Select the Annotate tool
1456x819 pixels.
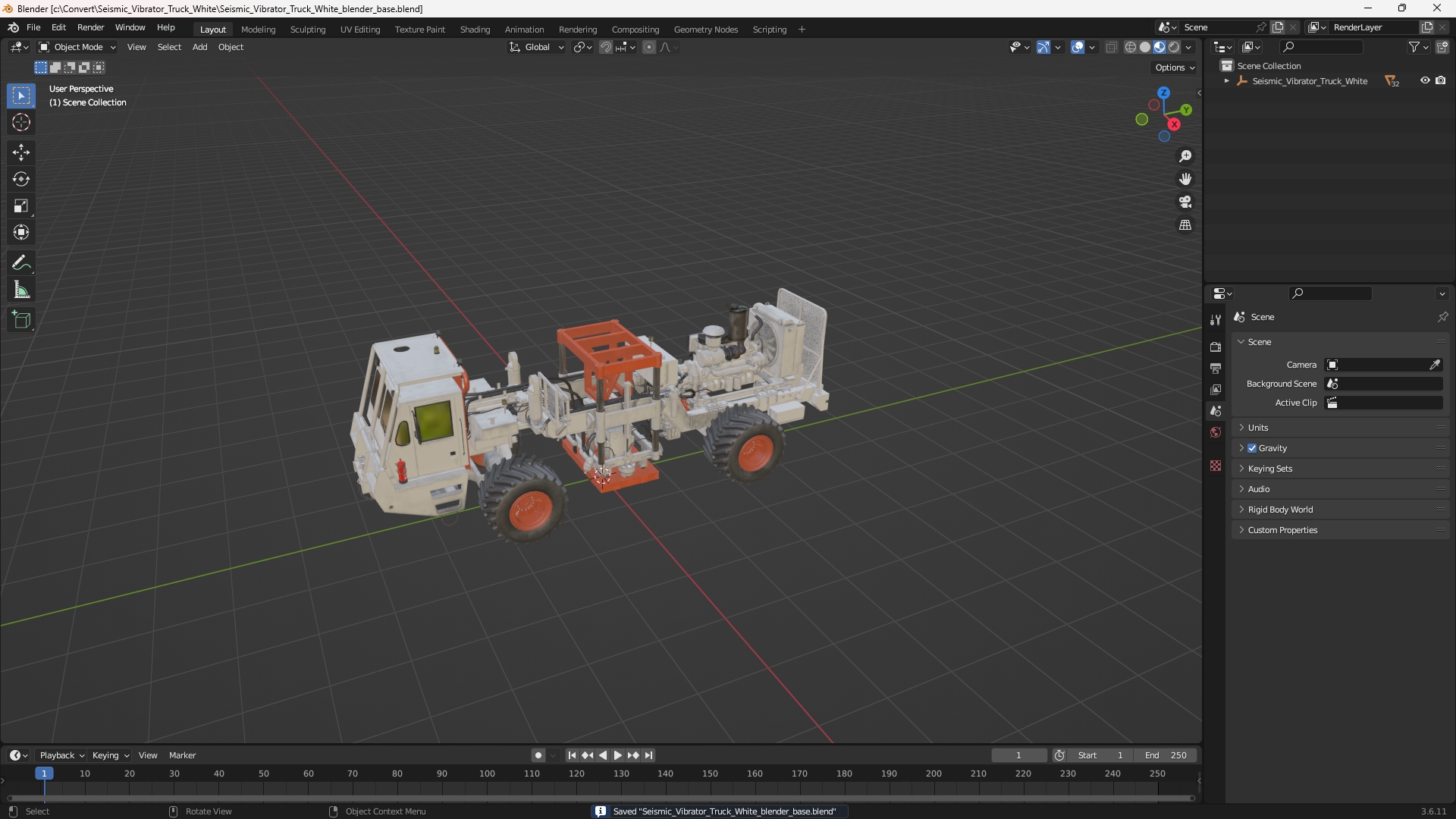(x=21, y=263)
